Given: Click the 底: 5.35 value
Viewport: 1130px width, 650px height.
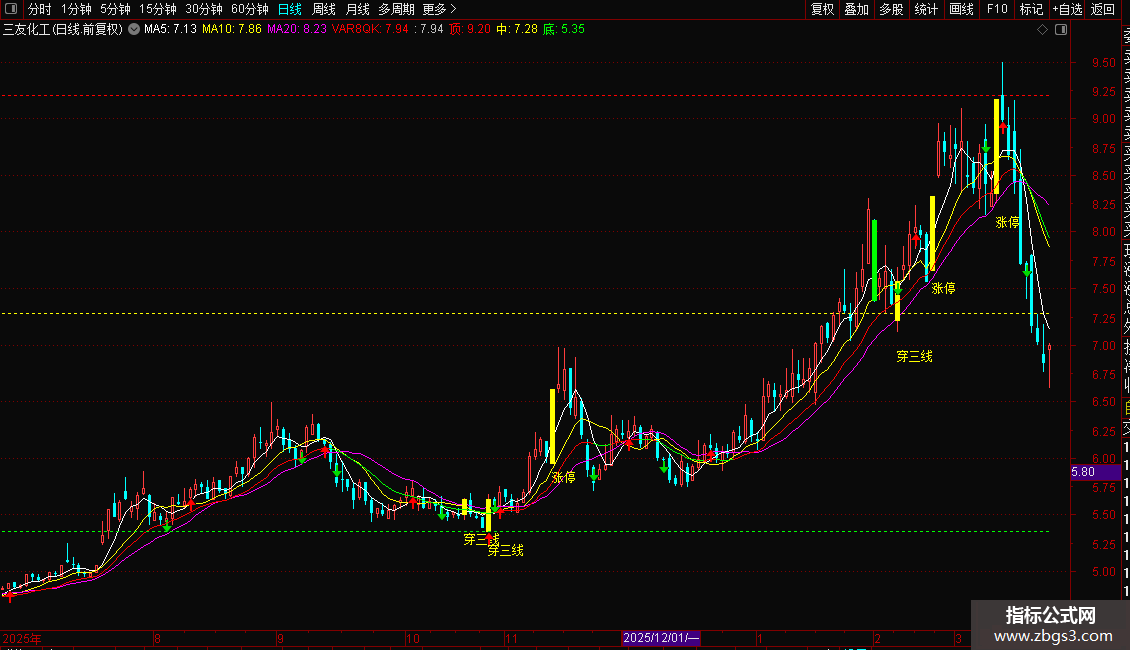Looking at the screenshot, I should click(x=564, y=30).
